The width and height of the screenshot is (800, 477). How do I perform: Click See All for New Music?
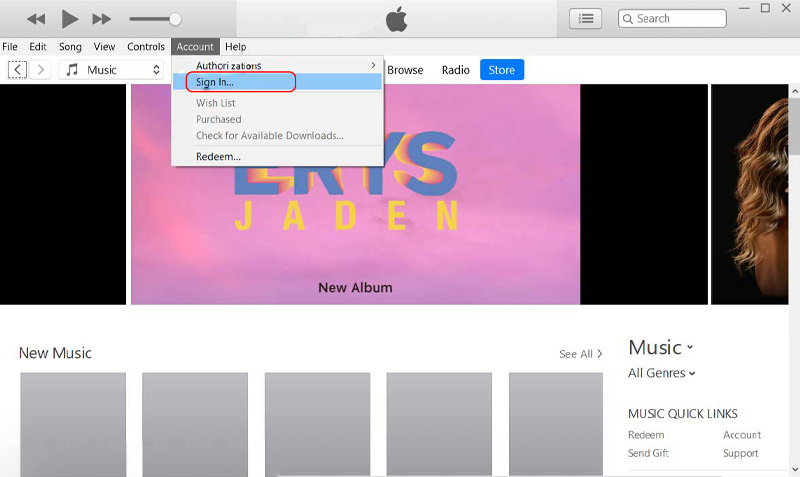(x=581, y=354)
